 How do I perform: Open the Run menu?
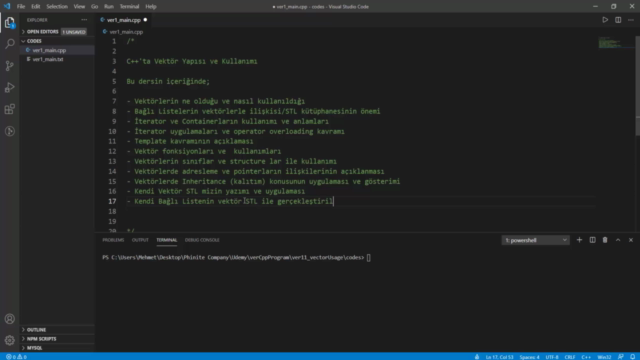pos(109,7)
